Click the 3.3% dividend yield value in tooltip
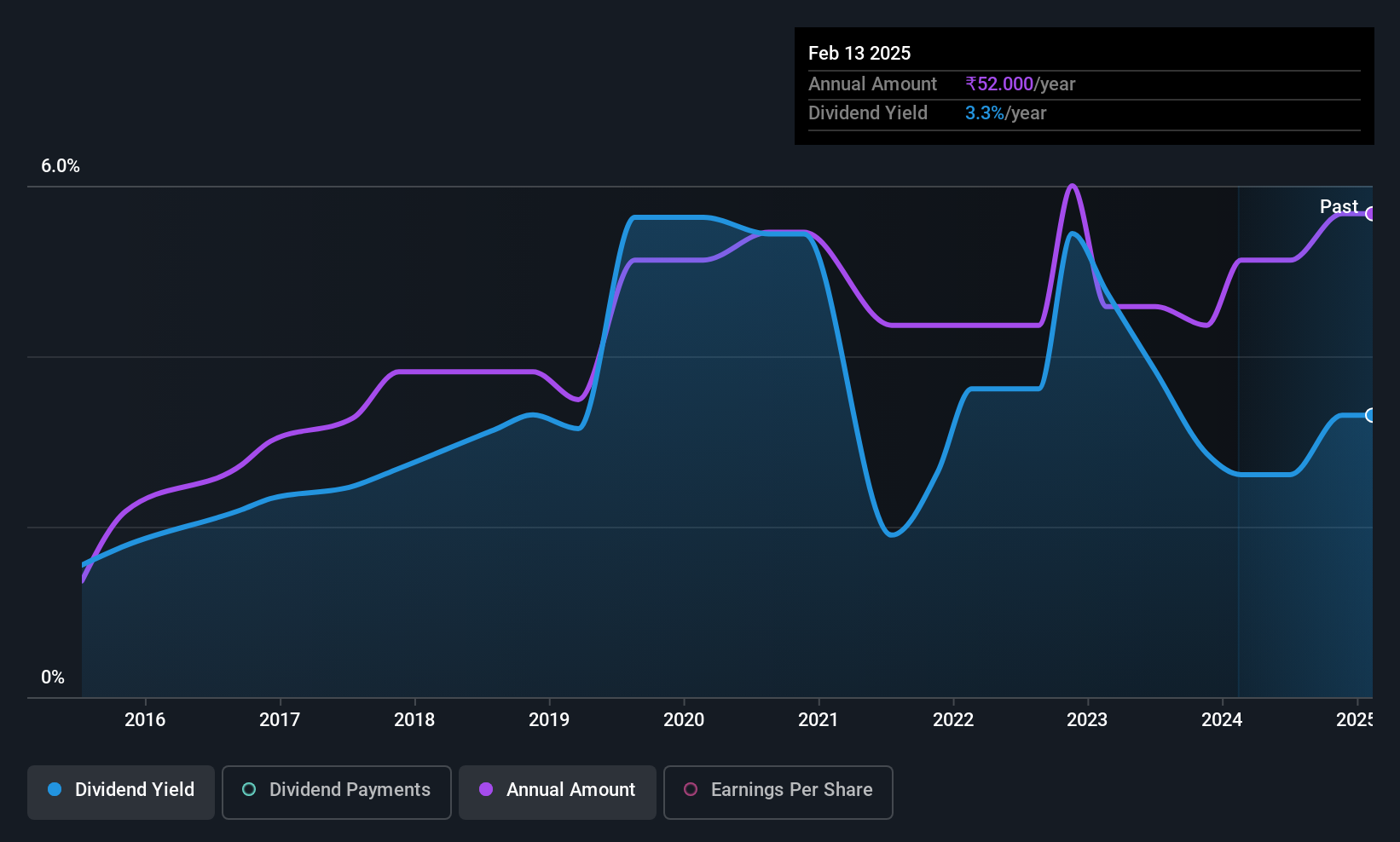The image size is (1400, 842). coord(985,113)
